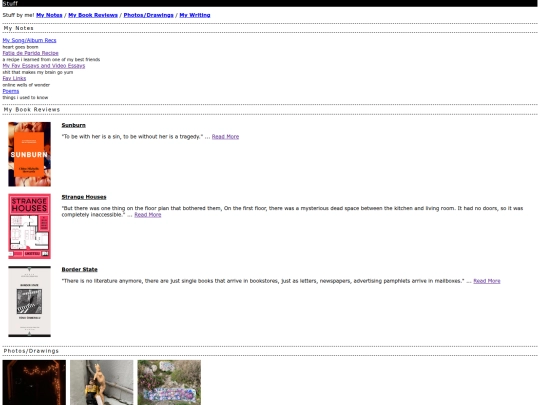The image size is (540, 405).
Task: Jump to My Book Reviews in the nav
Action: click(93, 15)
